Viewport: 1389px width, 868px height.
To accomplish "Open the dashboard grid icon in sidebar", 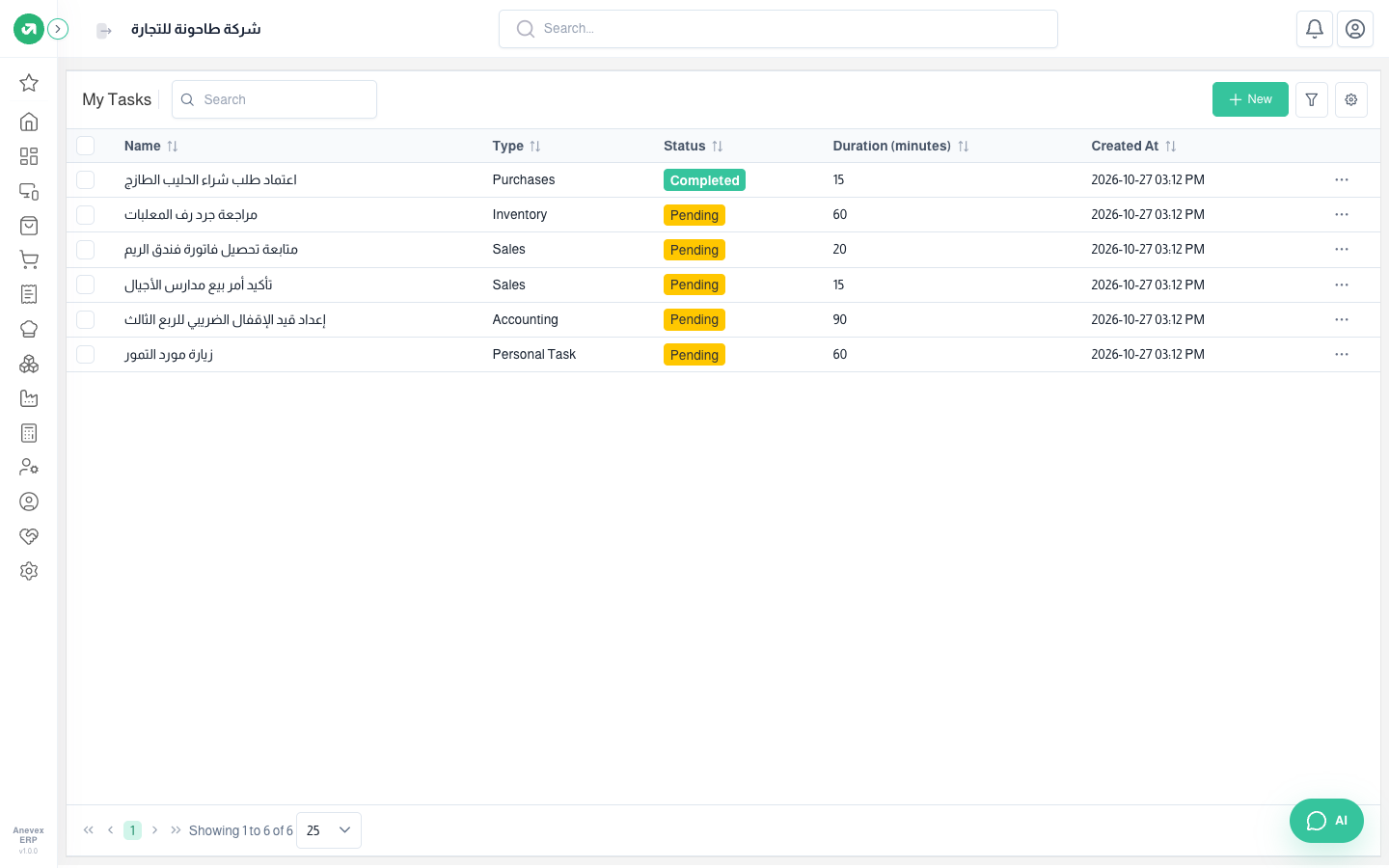I will point(29,156).
